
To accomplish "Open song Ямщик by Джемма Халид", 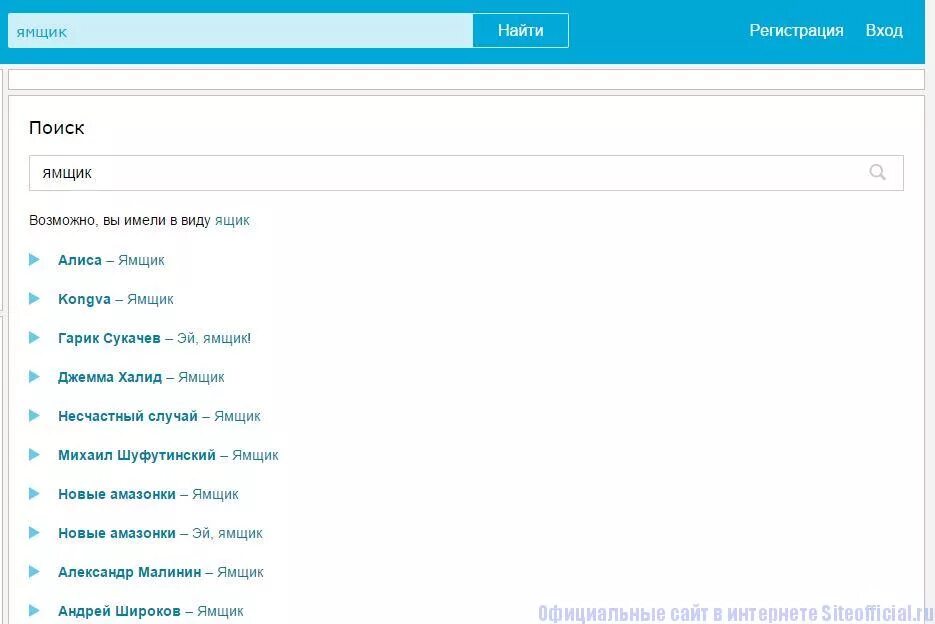I will (x=201, y=377).
